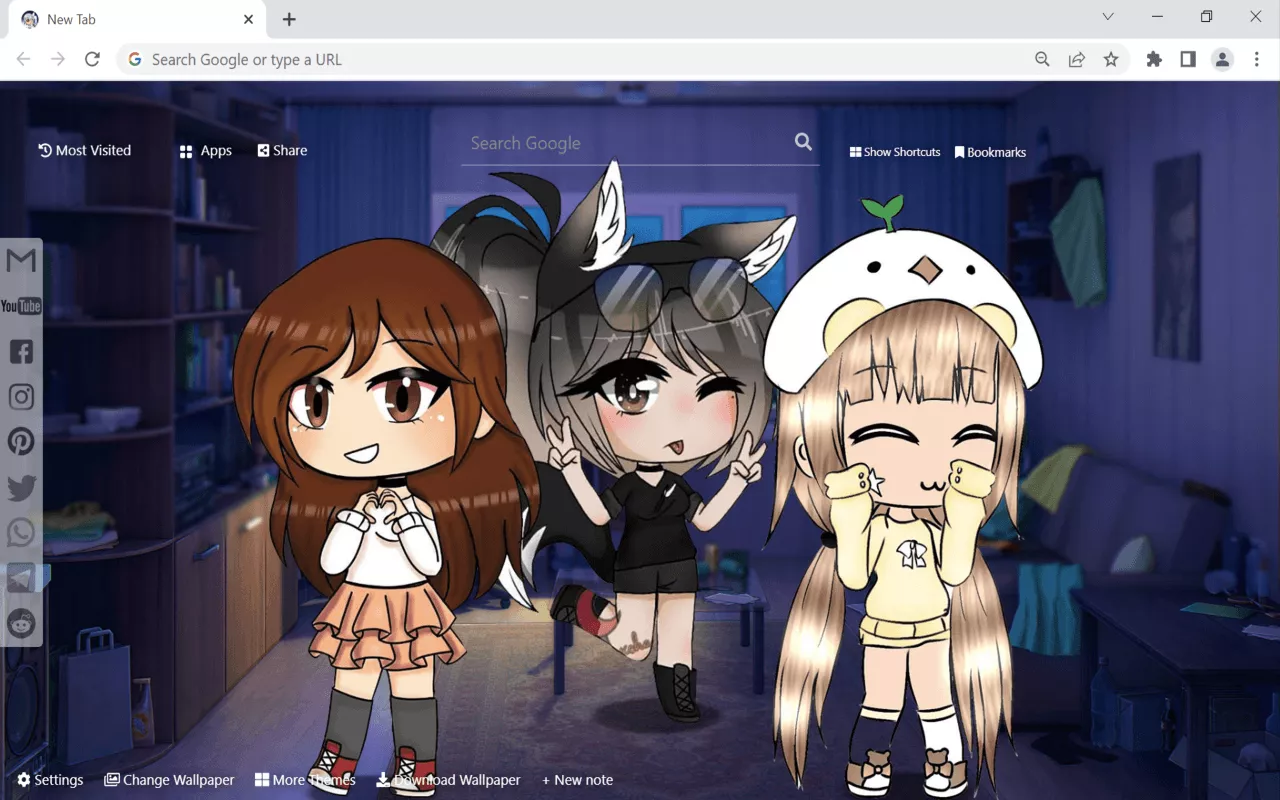Click Change Wallpaper
This screenshot has width=1280, height=800.
(x=169, y=780)
